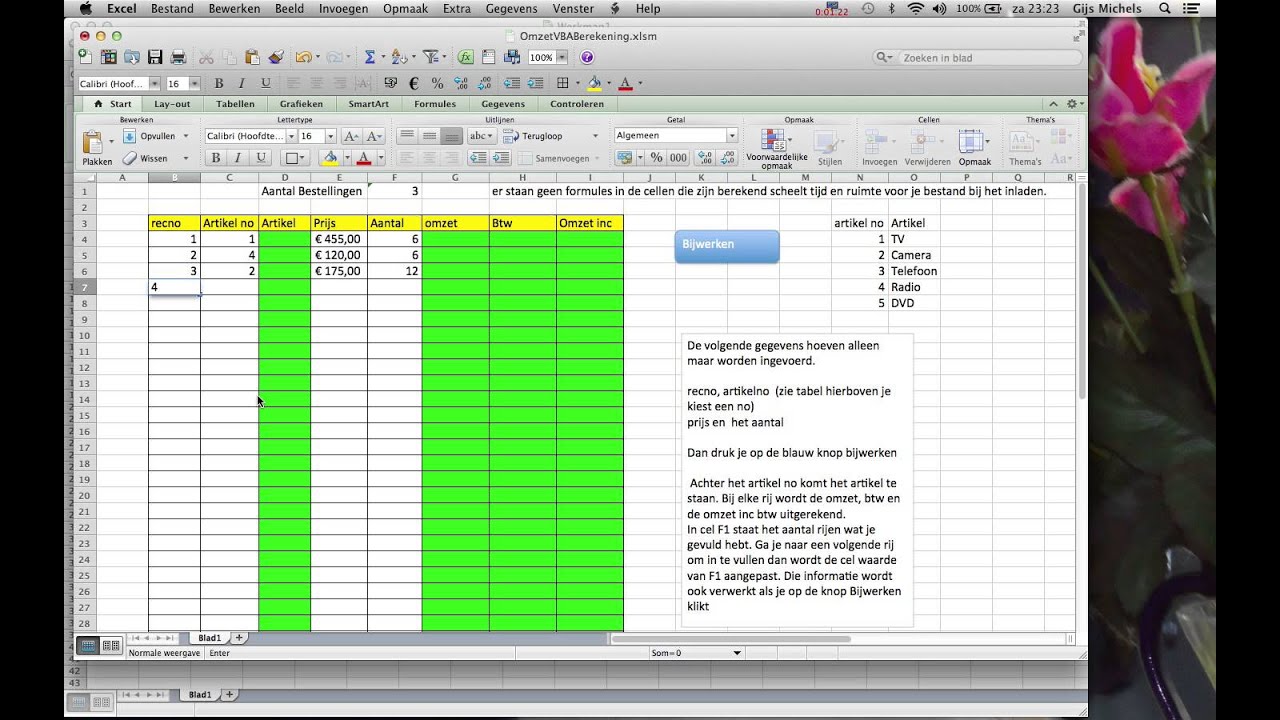Open the Bestand menu
The image size is (1280, 720).
coord(173,8)
